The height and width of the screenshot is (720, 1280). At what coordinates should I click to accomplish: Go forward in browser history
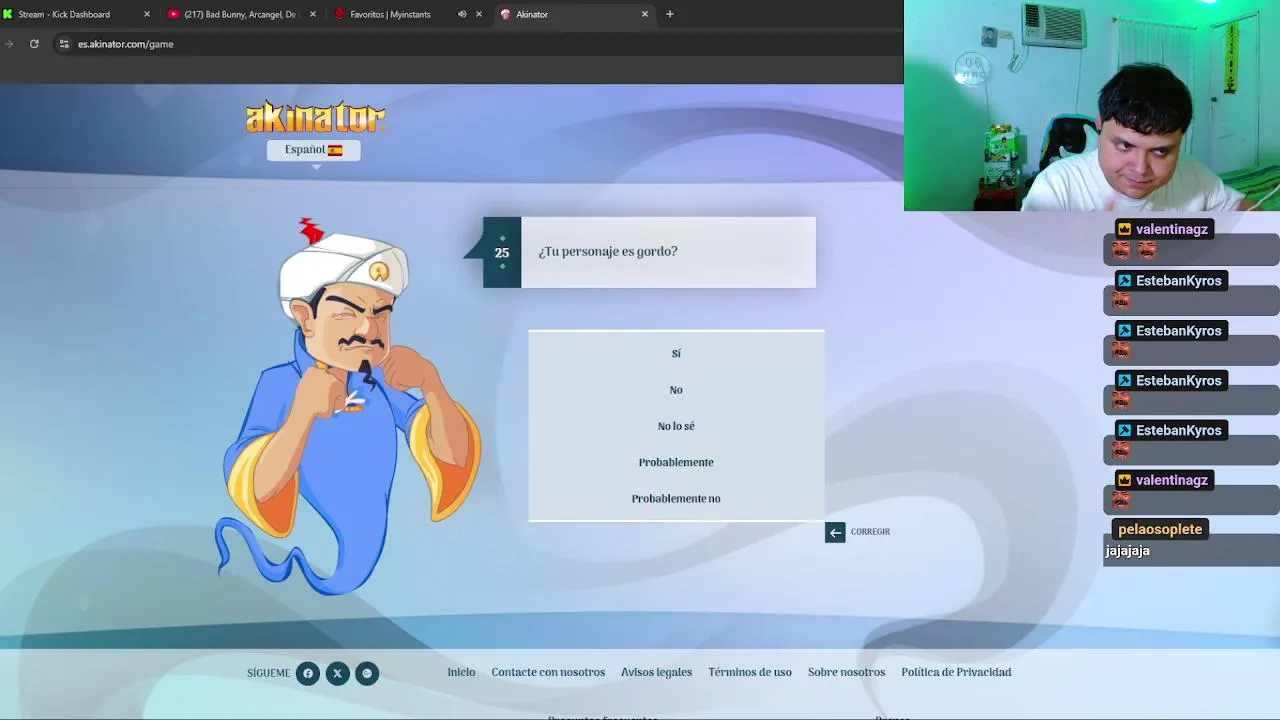(9, 44)
